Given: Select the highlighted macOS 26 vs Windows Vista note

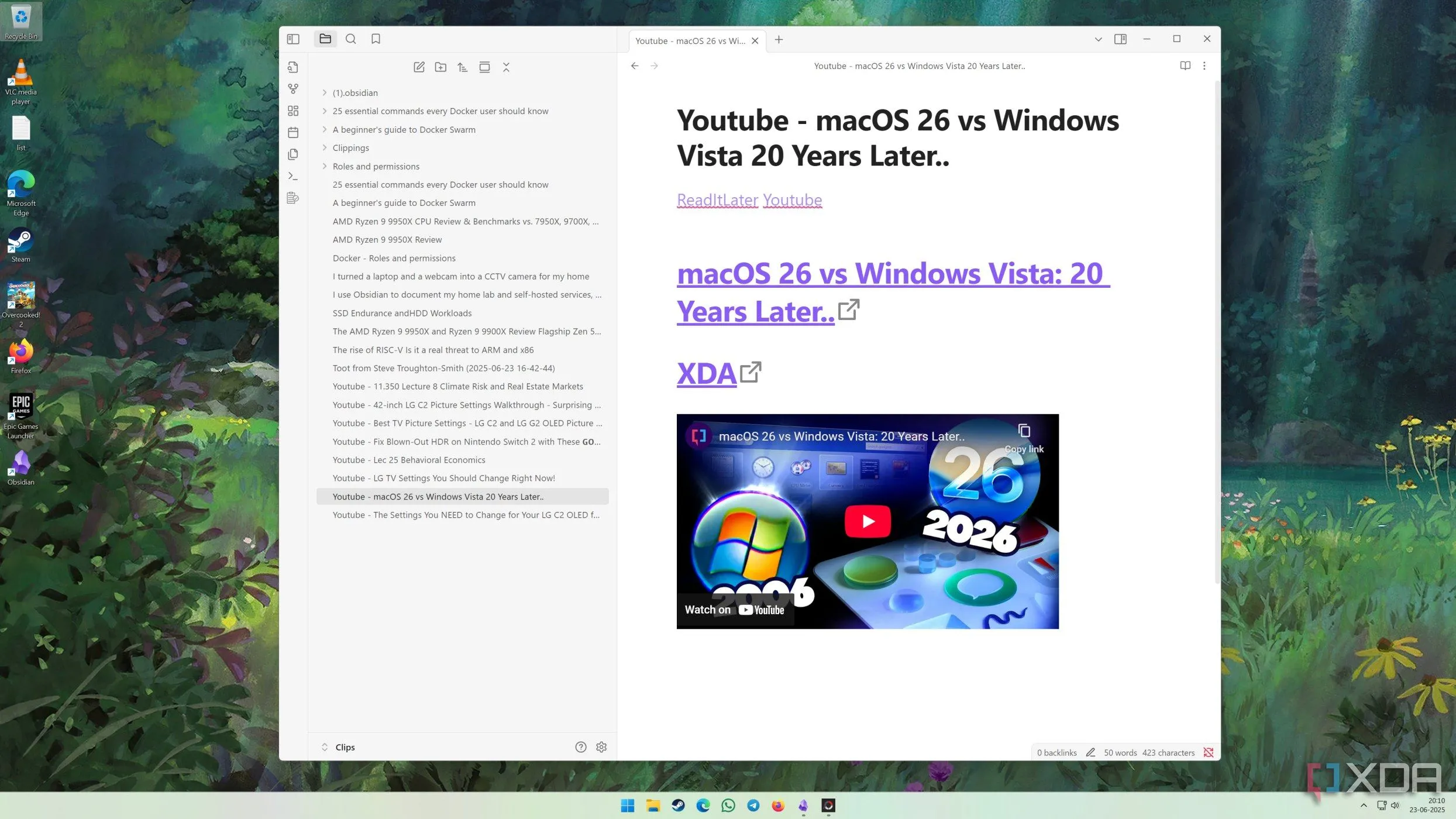Looking at the screenshot, I should pos(462,497).
